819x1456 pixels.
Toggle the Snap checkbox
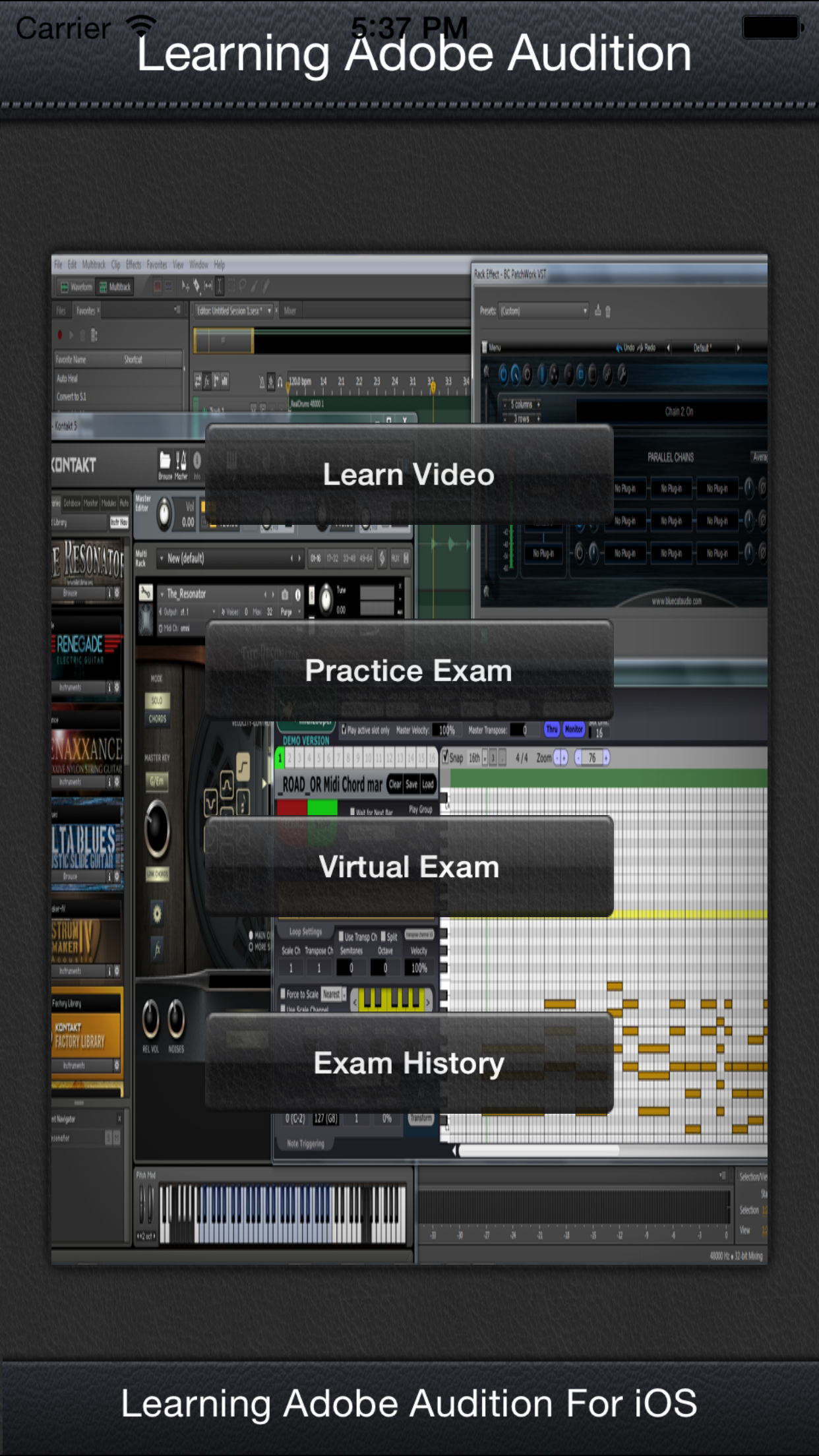[445, 757]
